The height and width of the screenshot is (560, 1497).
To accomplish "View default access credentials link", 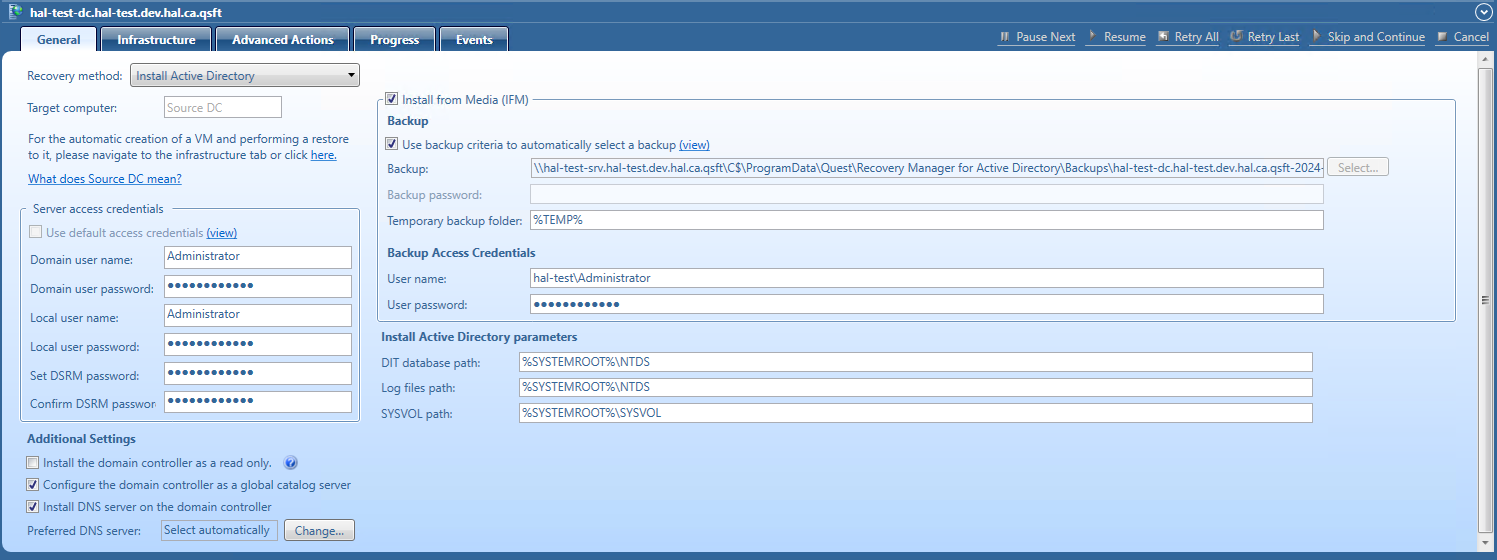I will click(222, 232).
